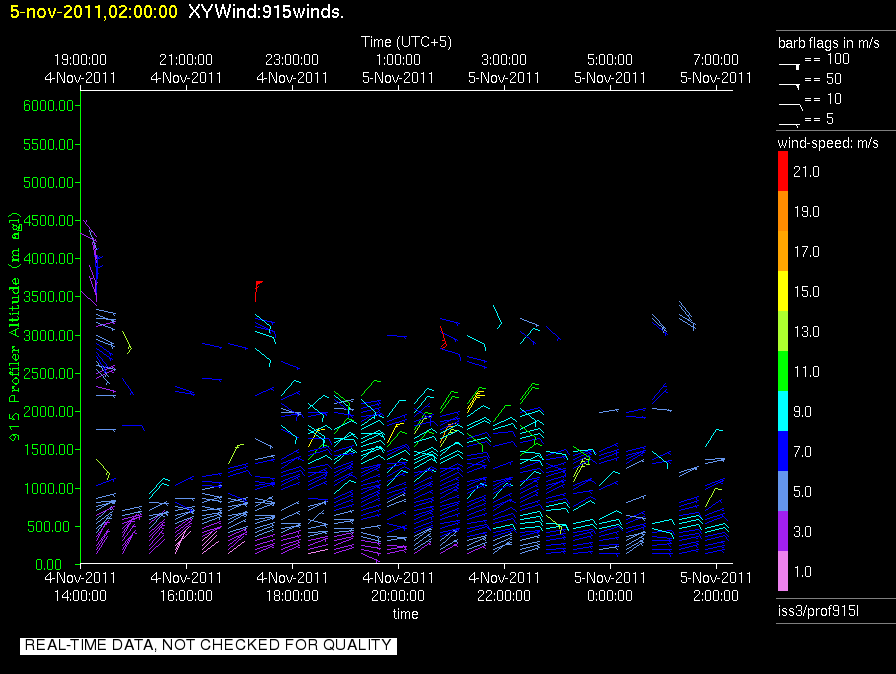Image resolution: width=896 pixels, height=674 pixels.
Task: Select the cyan 9.0 wind-speed color band
Action: tap(783, 411)
